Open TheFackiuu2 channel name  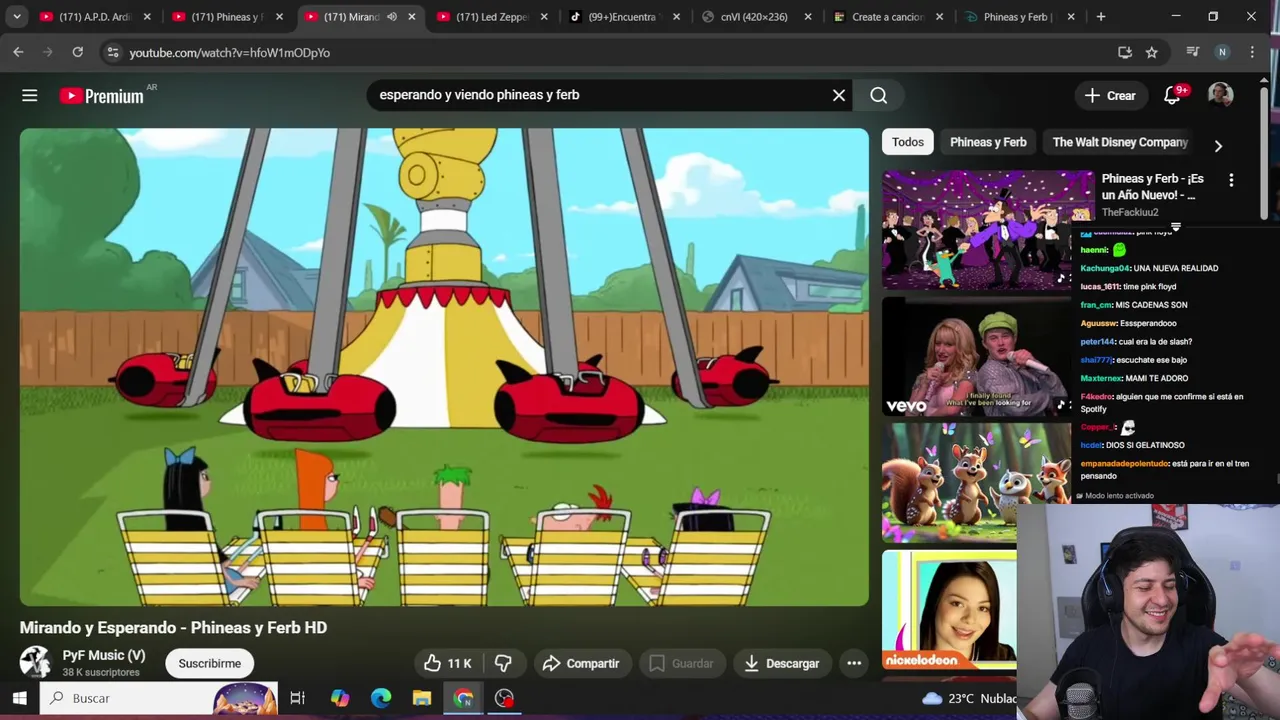[1130, 213]
